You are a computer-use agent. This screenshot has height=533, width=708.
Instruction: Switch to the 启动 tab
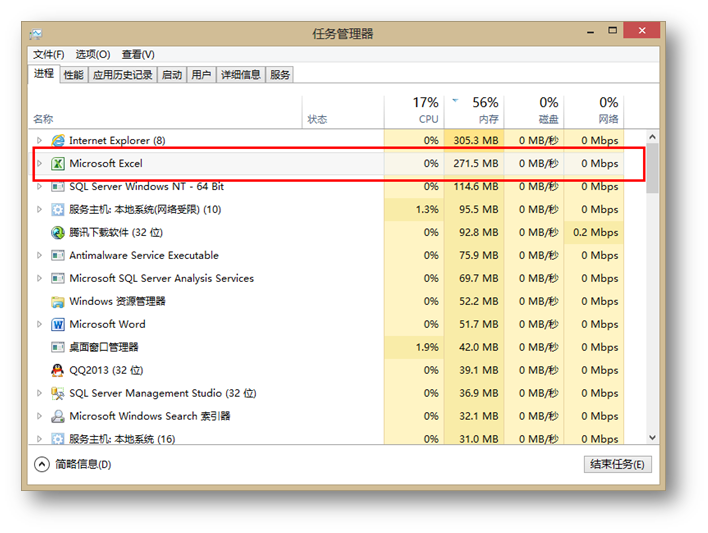point(172,75)
